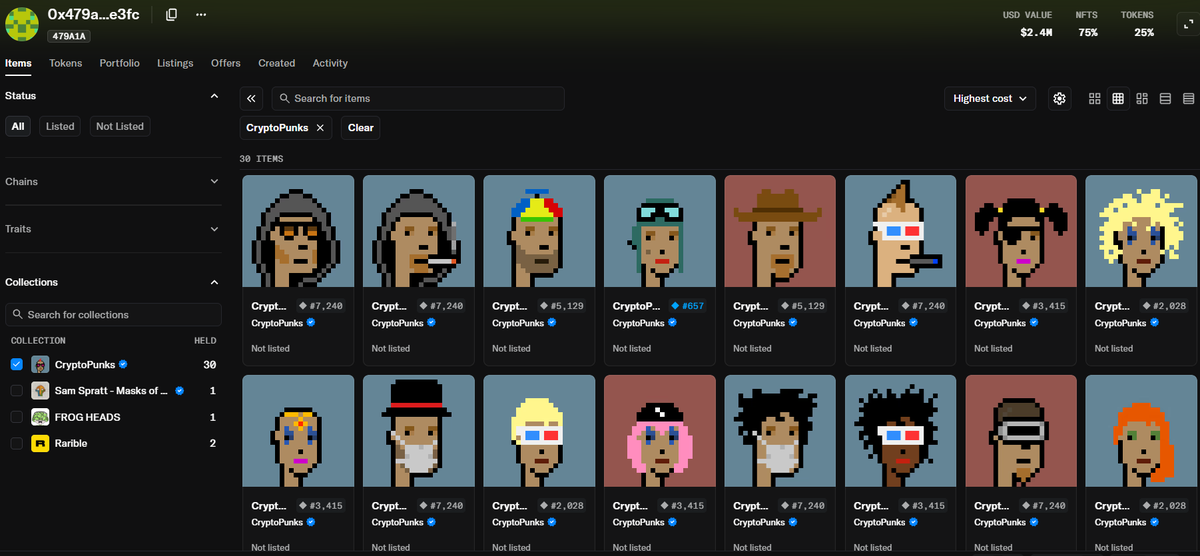1200x556 pixels.
Task: Click the yellow Rarible collection icon
Action: (40, 443)
